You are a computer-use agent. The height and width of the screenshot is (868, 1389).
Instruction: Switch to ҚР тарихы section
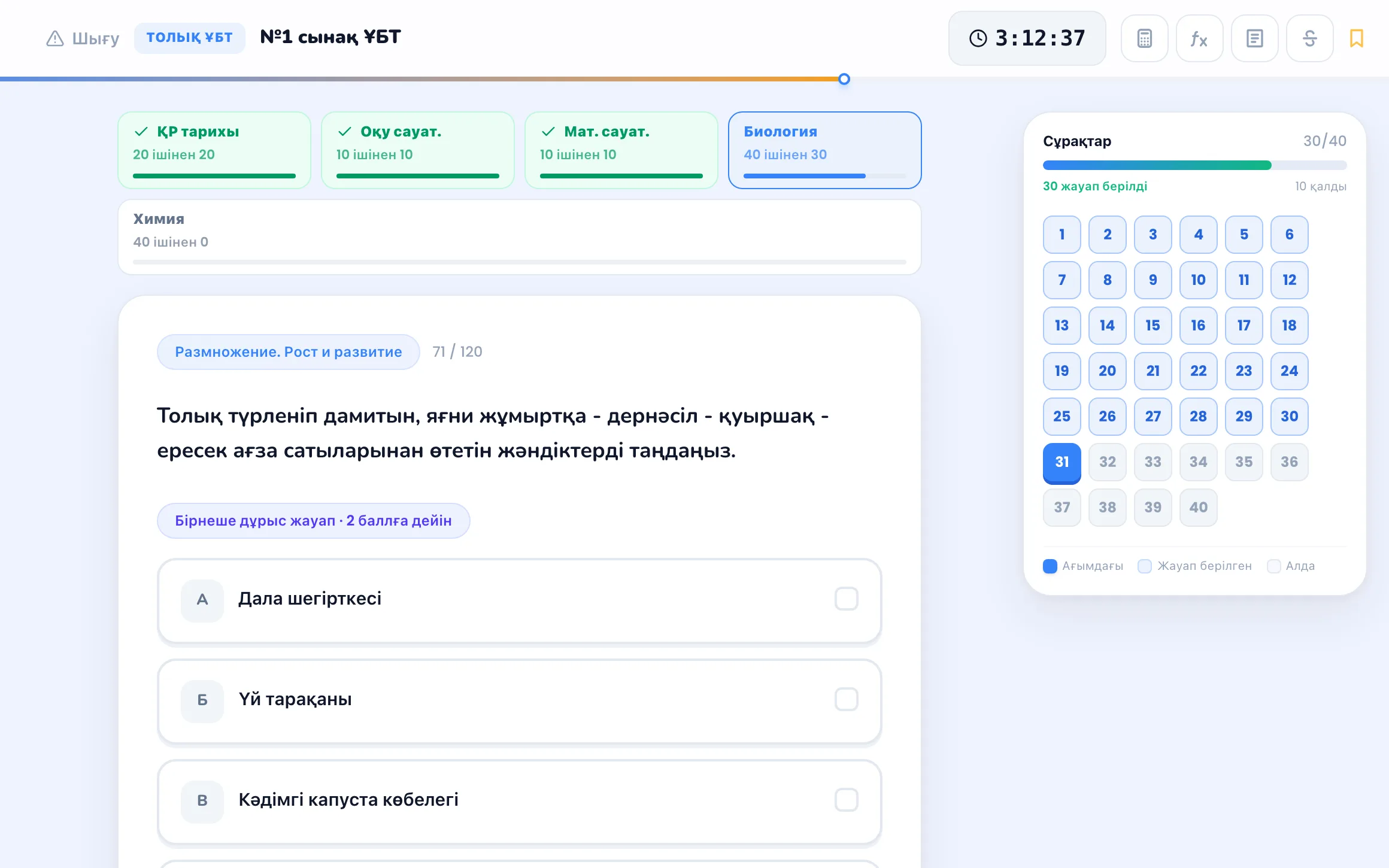tap(214, 150)
